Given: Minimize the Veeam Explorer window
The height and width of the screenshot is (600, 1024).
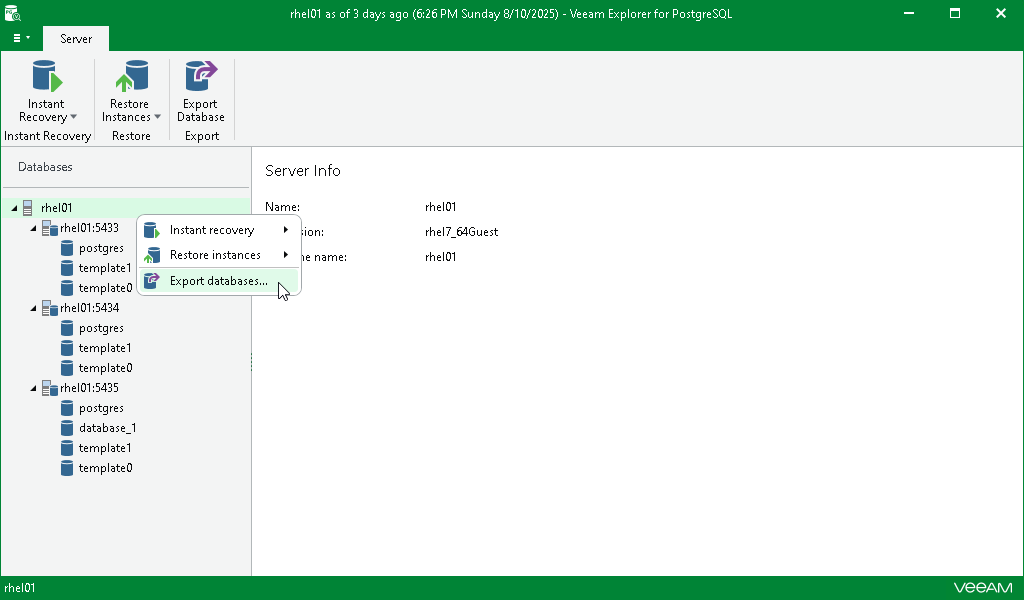Looking at the screenshot, I should [x=908, y=13].
